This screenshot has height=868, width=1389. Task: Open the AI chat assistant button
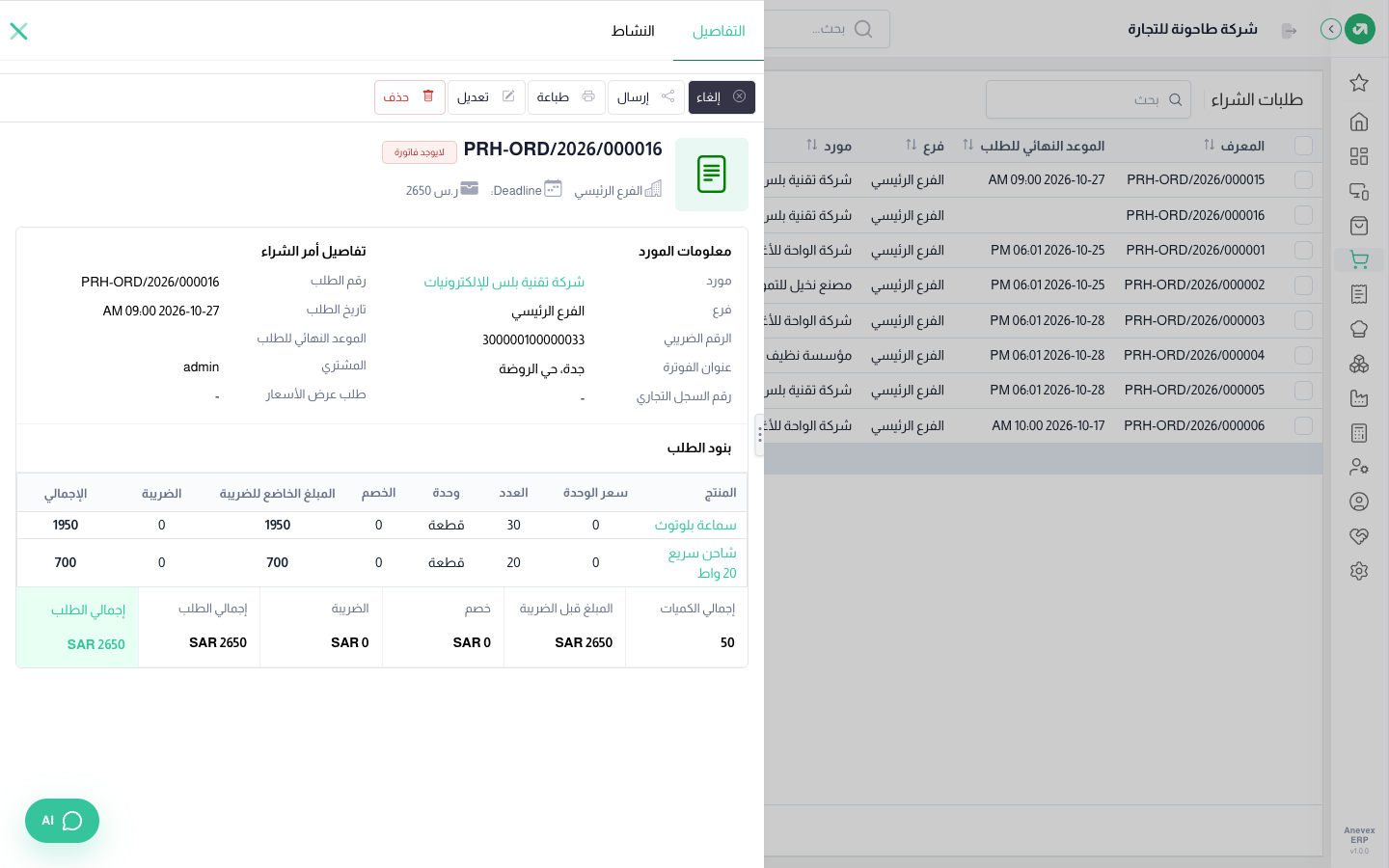pos(62,821)
